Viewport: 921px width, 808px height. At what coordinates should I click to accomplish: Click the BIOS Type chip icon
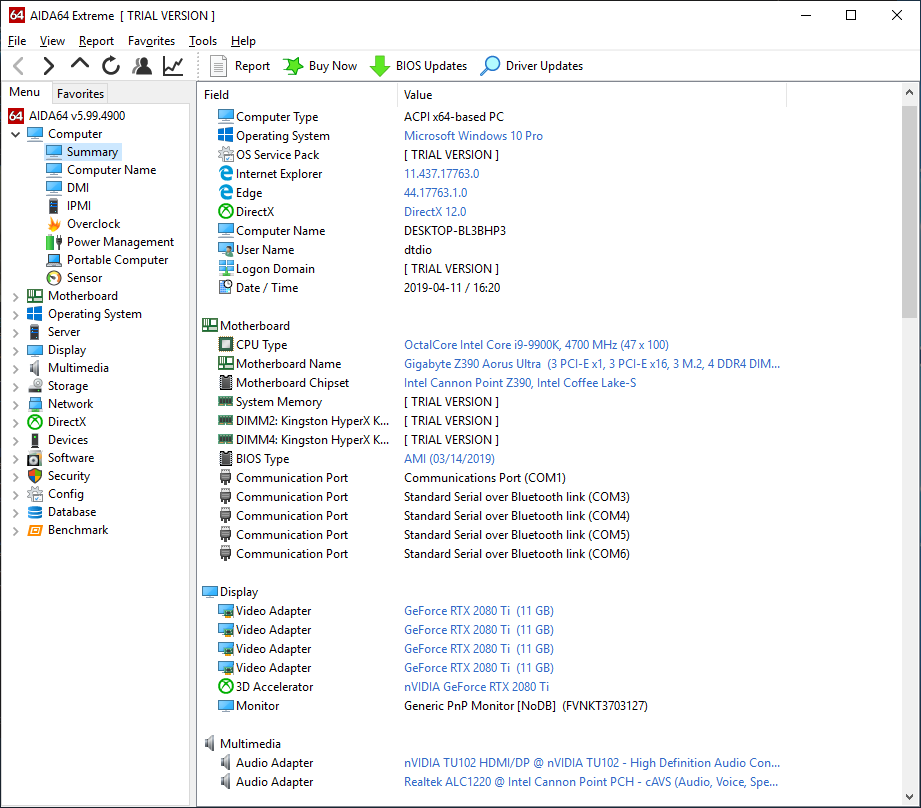pyautogui.click(x=226, y=458)
